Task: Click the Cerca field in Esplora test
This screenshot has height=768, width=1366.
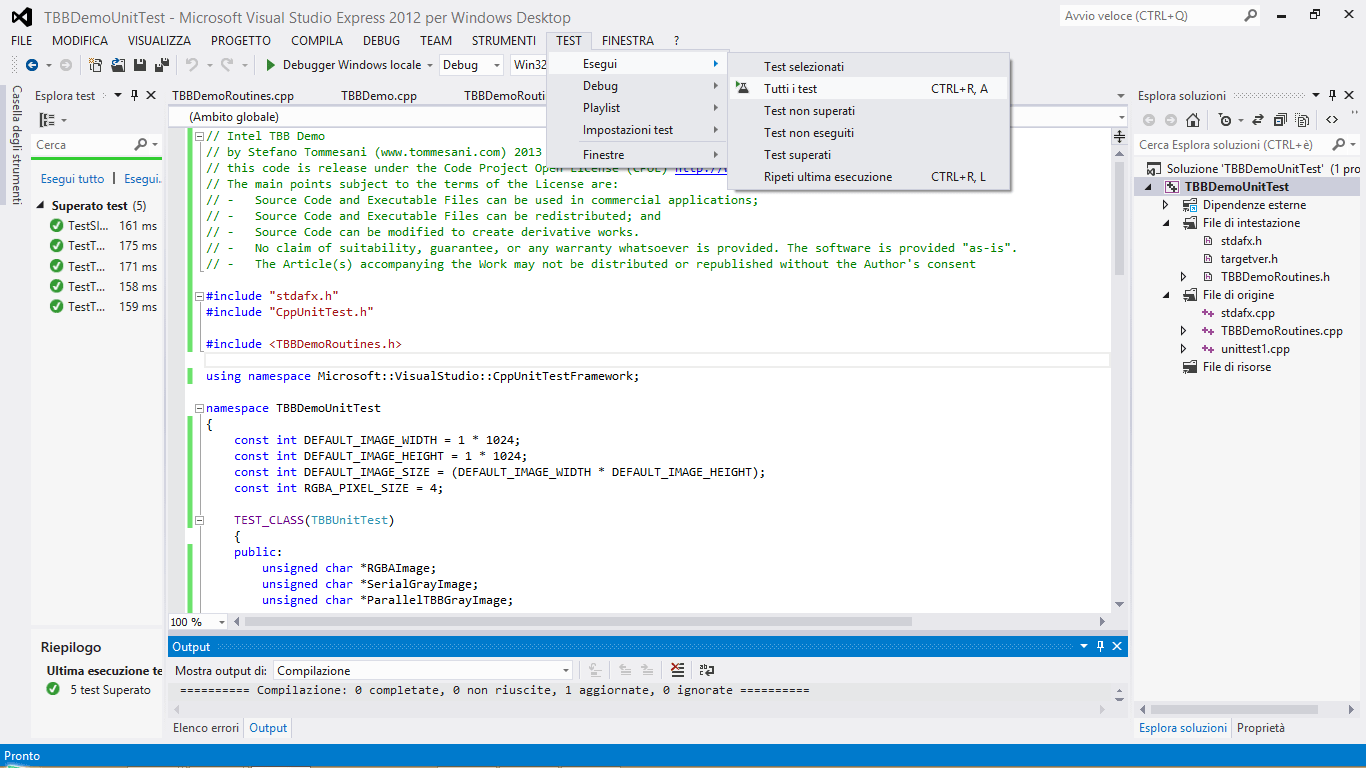Action: pyautogui.click(x=82, y=145)
